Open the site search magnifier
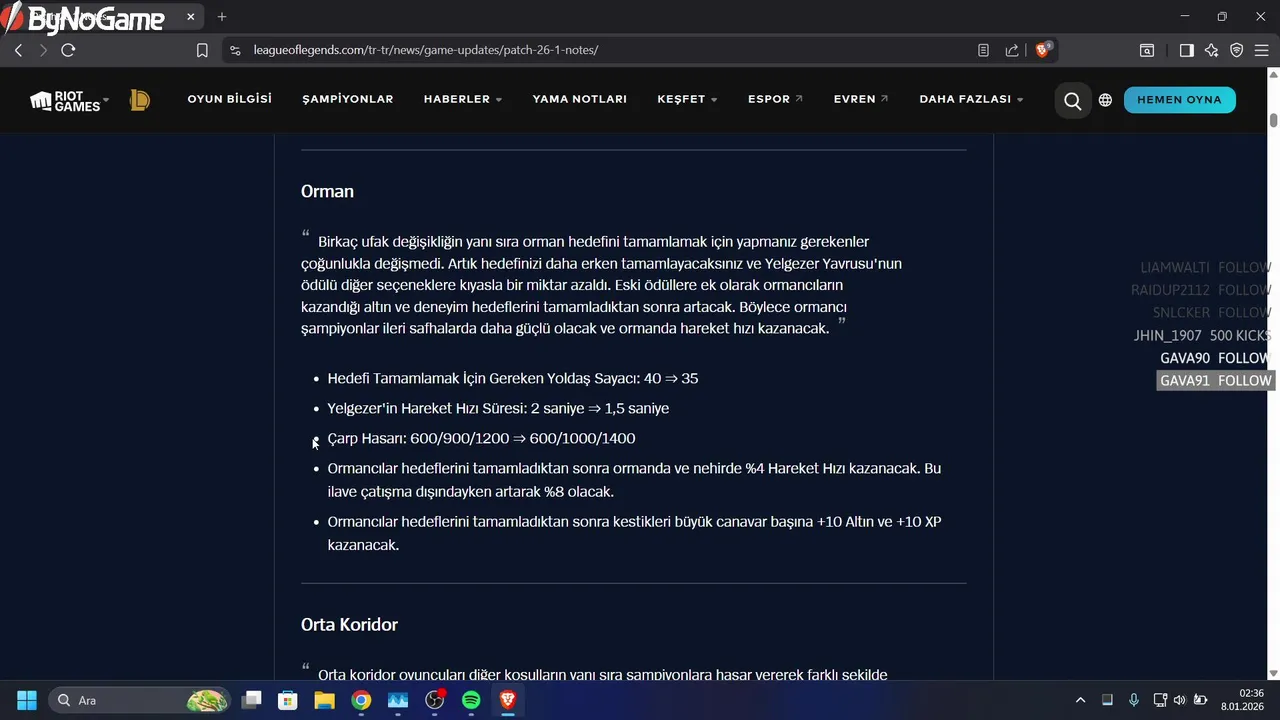 click(1072, 100)
